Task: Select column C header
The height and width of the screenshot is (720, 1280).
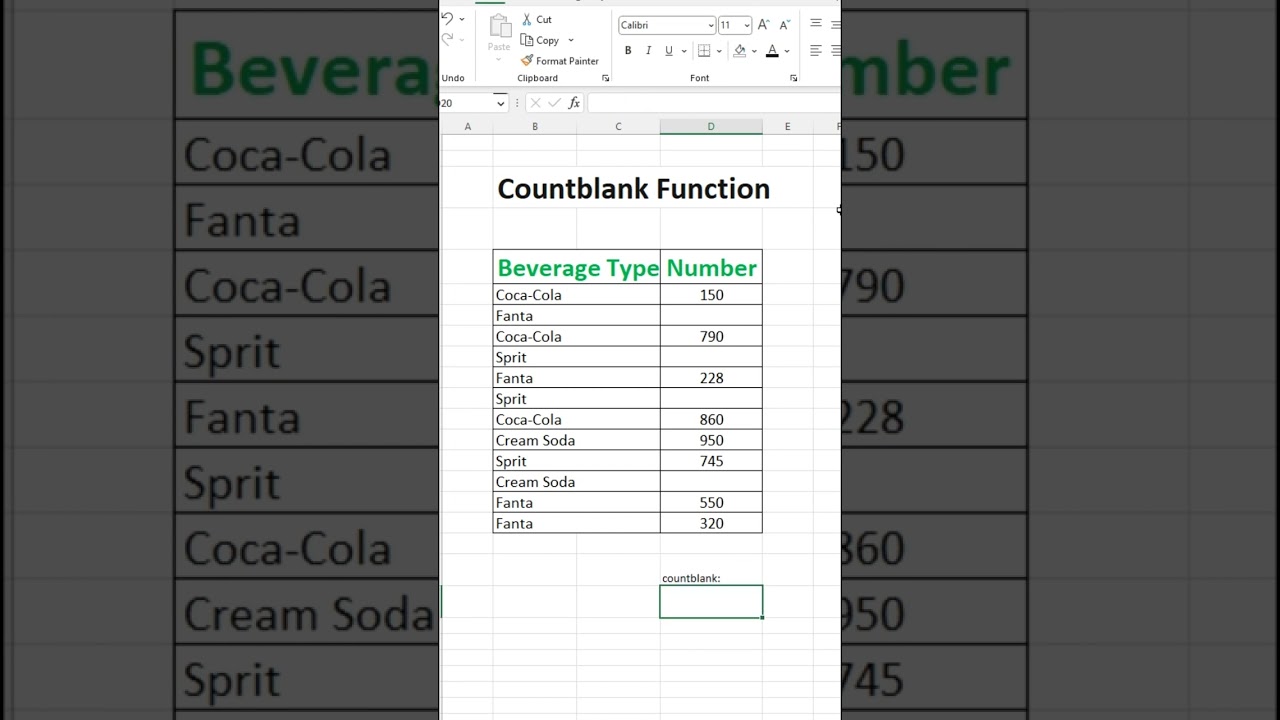Action: click(618, 126)
